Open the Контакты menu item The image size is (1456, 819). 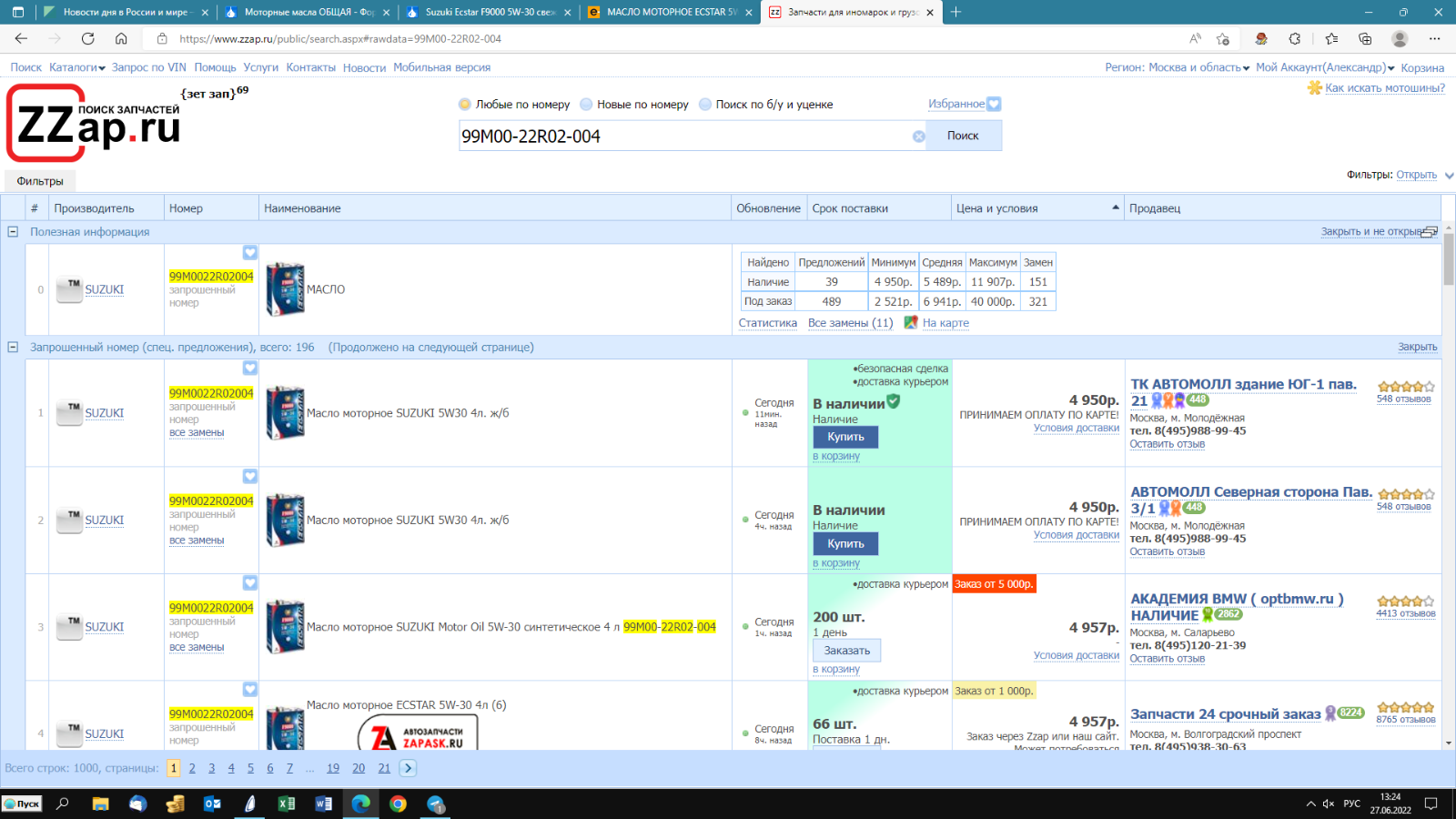pos(310,67)
